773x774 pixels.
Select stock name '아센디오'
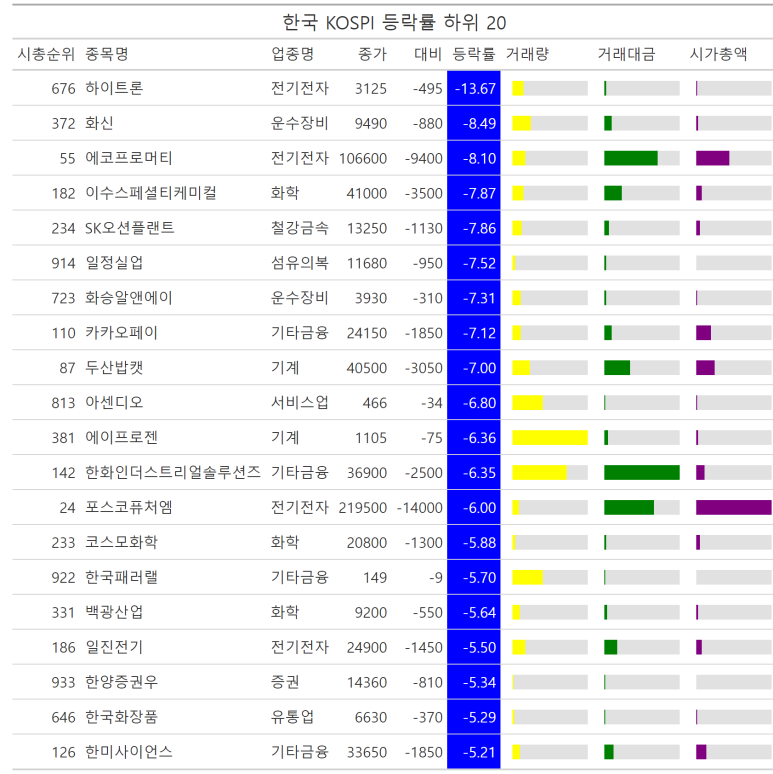tap(114, 403)
